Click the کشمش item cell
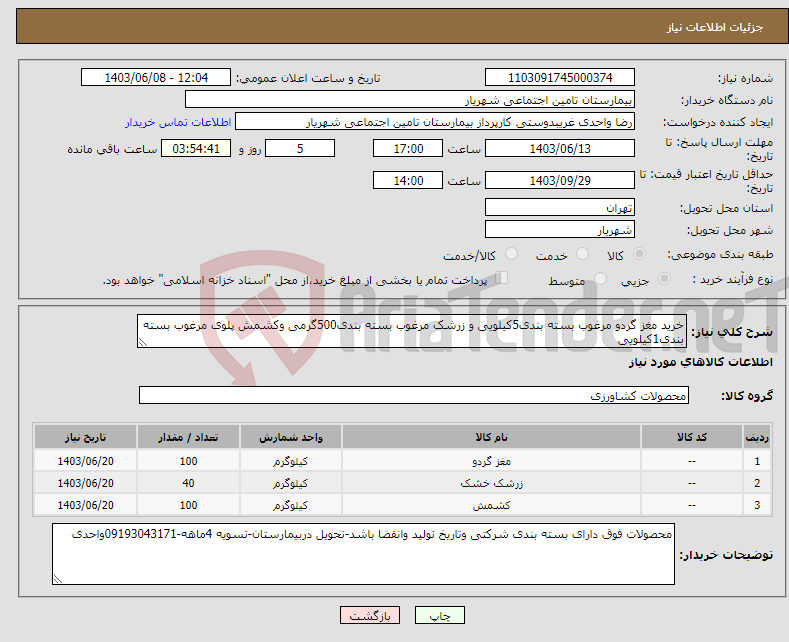Screen dimensions: 789x642 coord(491,505)
